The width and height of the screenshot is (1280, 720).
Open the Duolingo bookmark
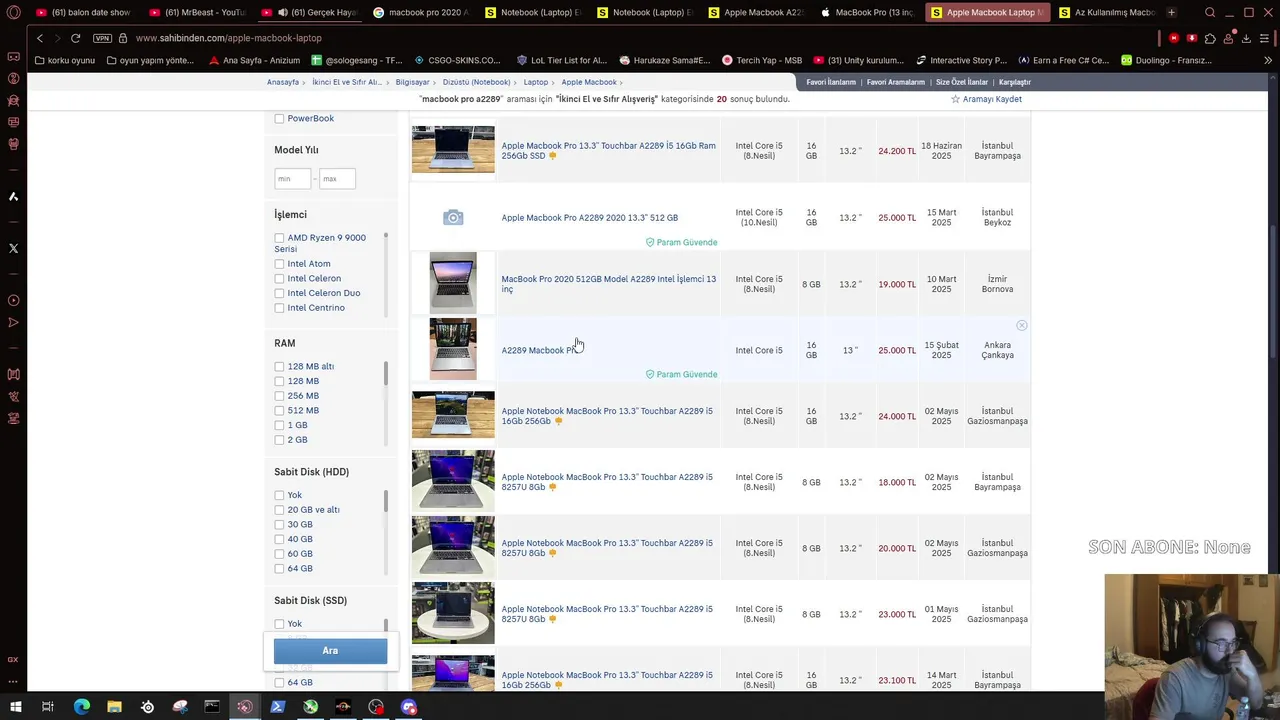(1166, 60)
